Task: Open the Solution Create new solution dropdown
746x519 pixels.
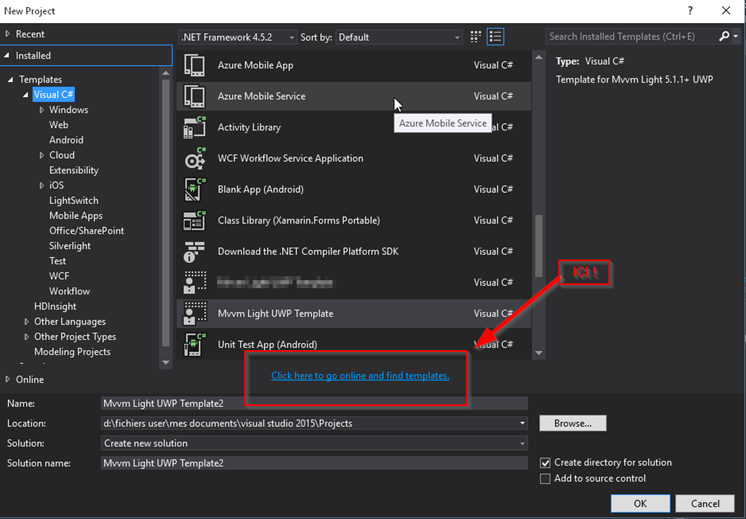Action: tap(522, 443)
